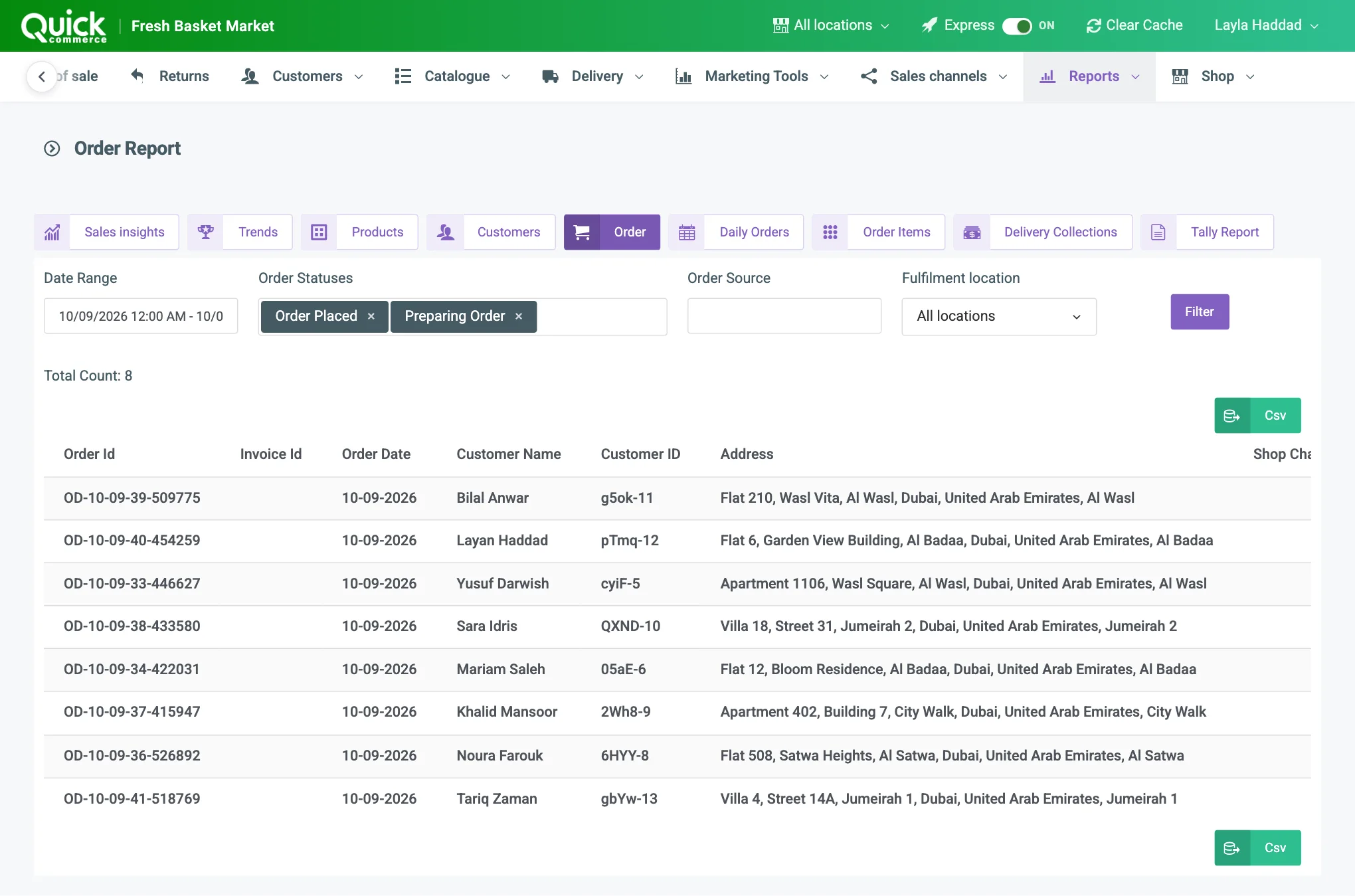The height and width of the screenshot is (896, 1355).
Task: Open the Returns menu item
Action: (170, 76)
